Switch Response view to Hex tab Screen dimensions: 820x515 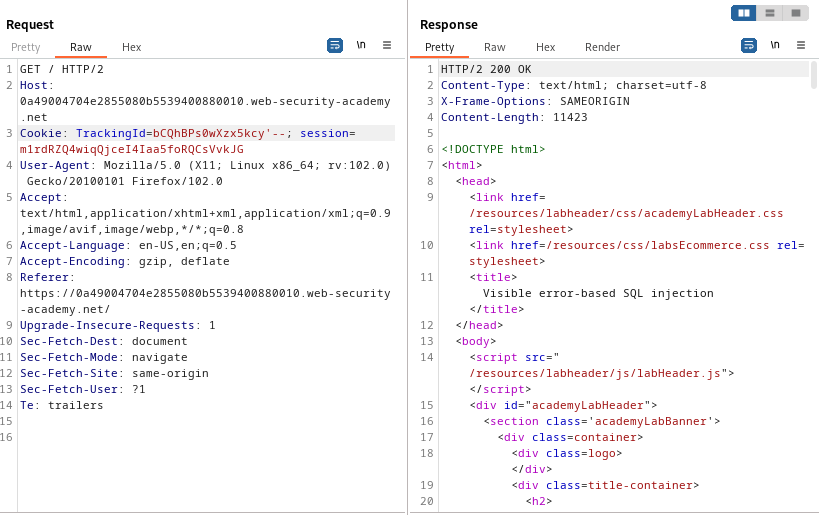[x=545, y=47]
